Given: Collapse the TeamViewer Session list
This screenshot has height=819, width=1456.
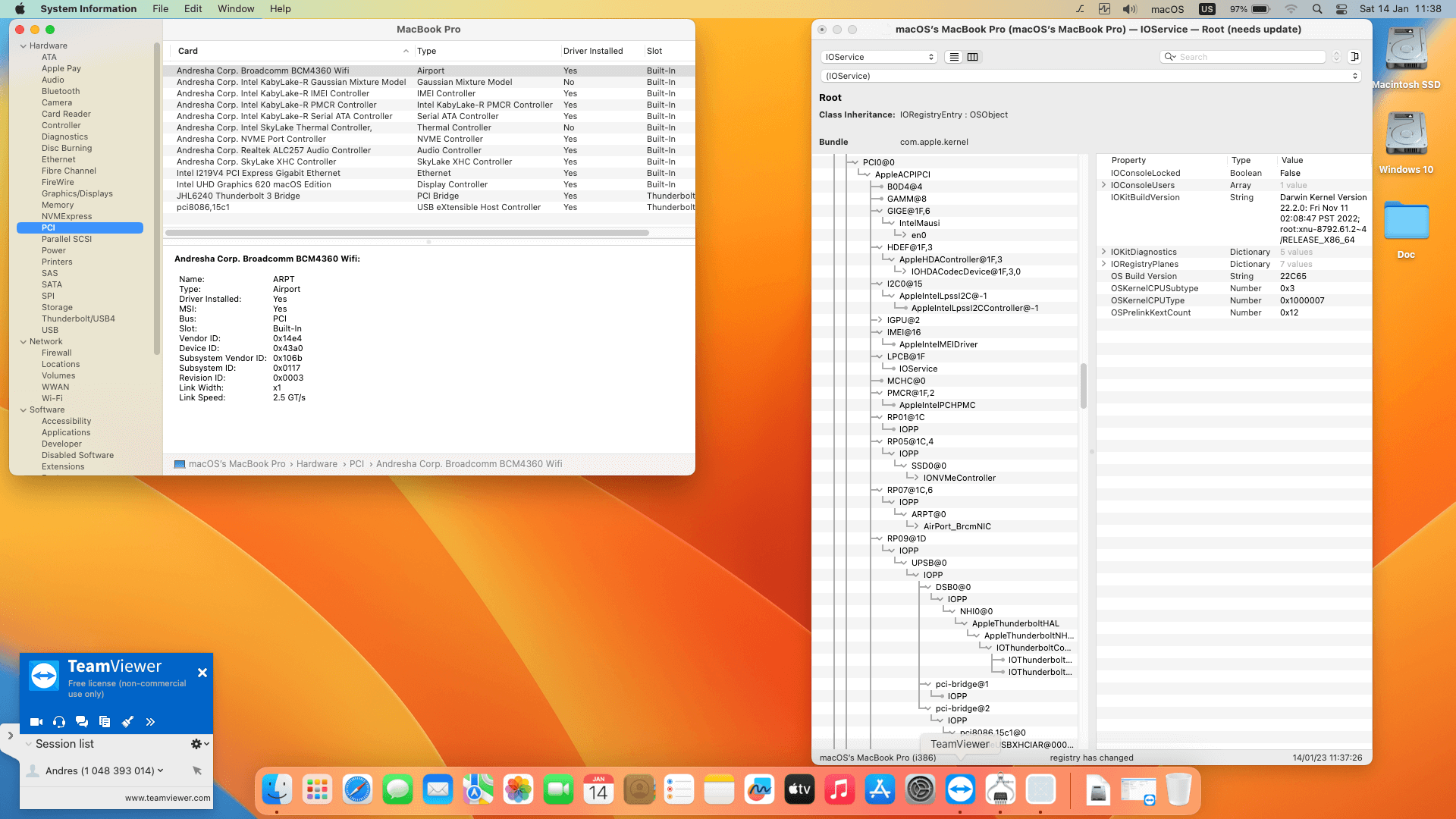Looking at the screenshot, I should pos(29,744).
